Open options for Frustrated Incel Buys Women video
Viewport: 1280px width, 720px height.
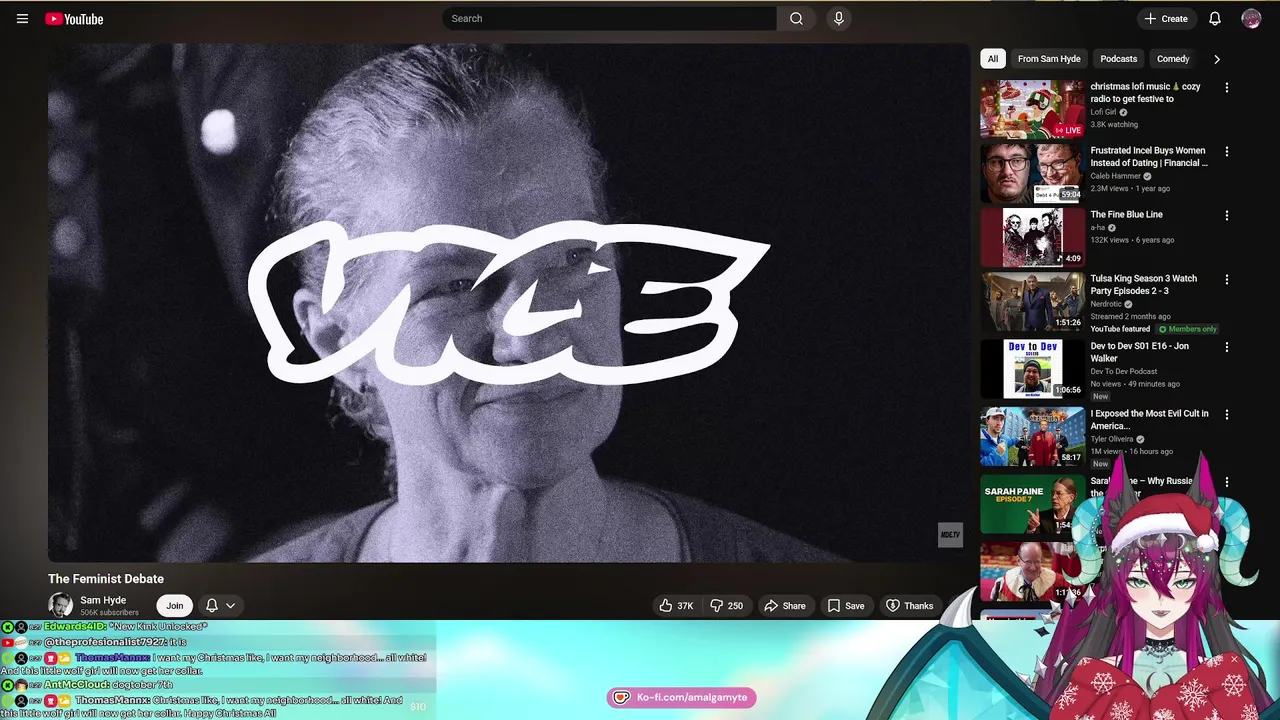click(1227, 152)
